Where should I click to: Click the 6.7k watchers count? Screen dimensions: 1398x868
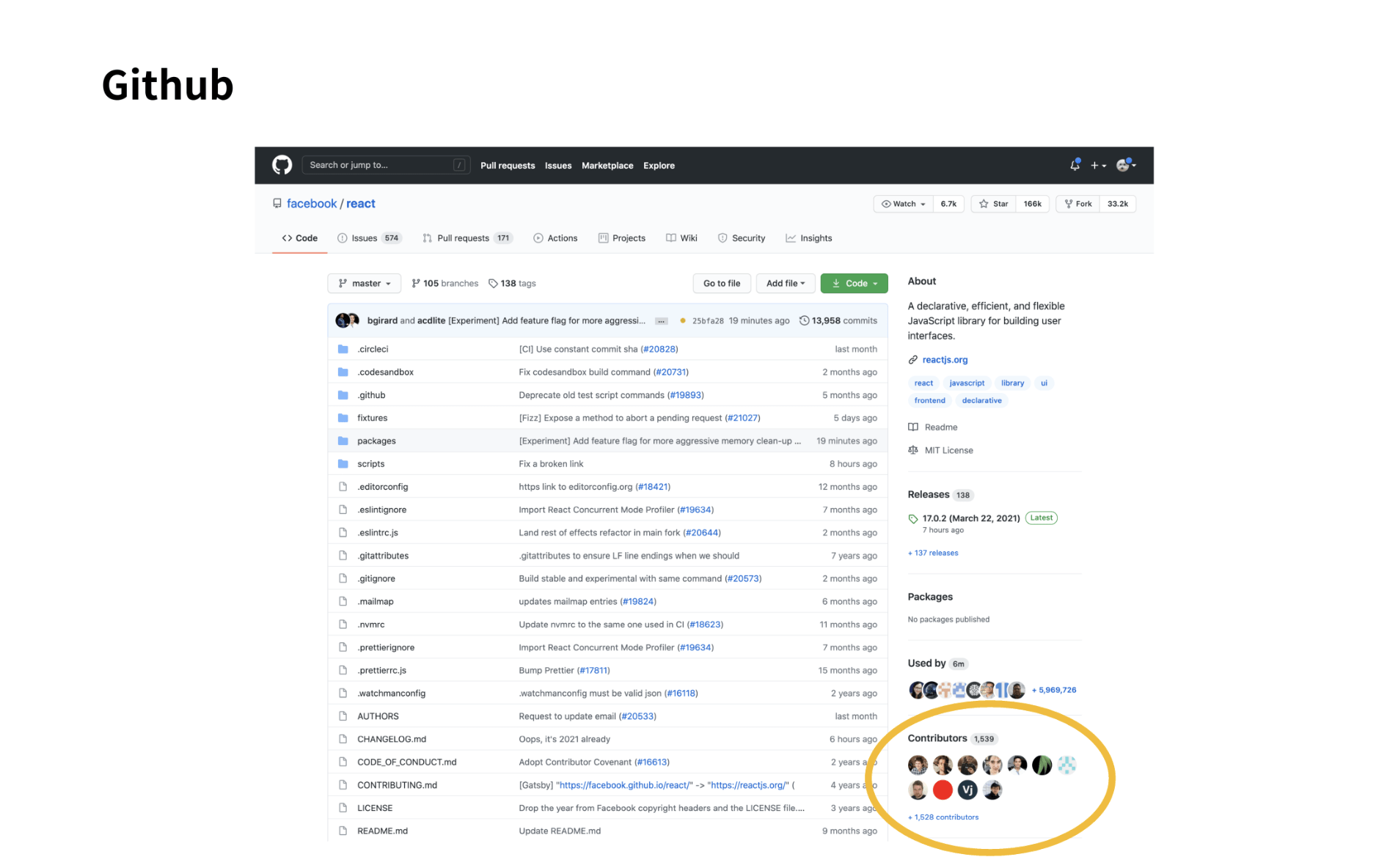948,204
